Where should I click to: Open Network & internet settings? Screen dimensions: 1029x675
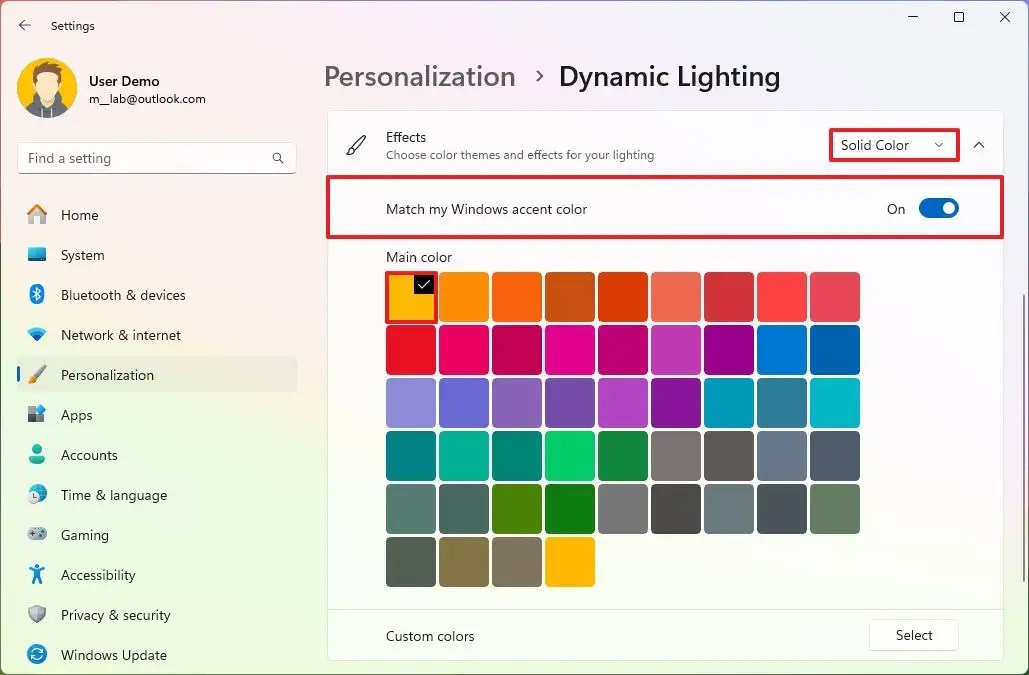120,335
